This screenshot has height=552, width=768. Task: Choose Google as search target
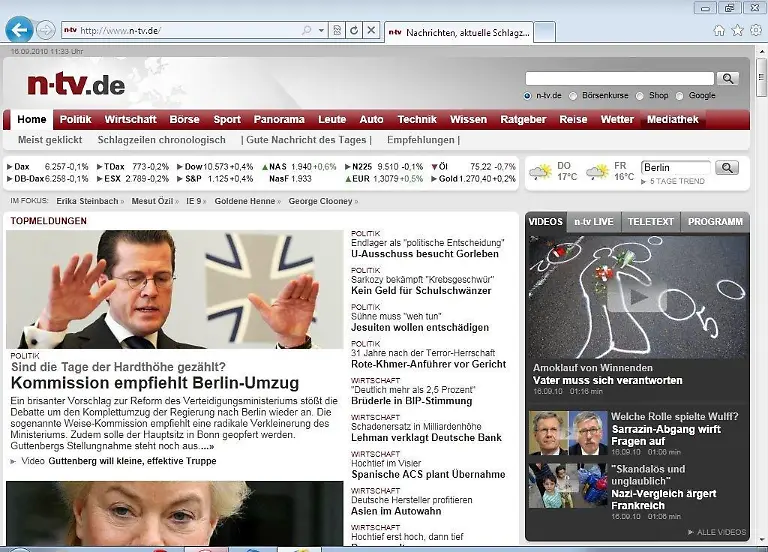[x=680, y=96]
